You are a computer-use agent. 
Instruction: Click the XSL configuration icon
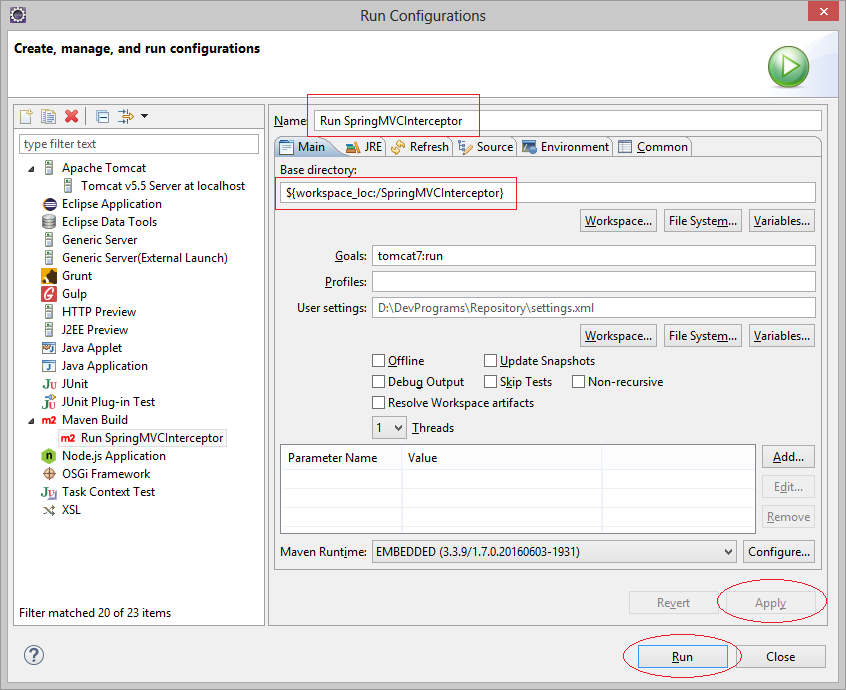pos(49,510)
